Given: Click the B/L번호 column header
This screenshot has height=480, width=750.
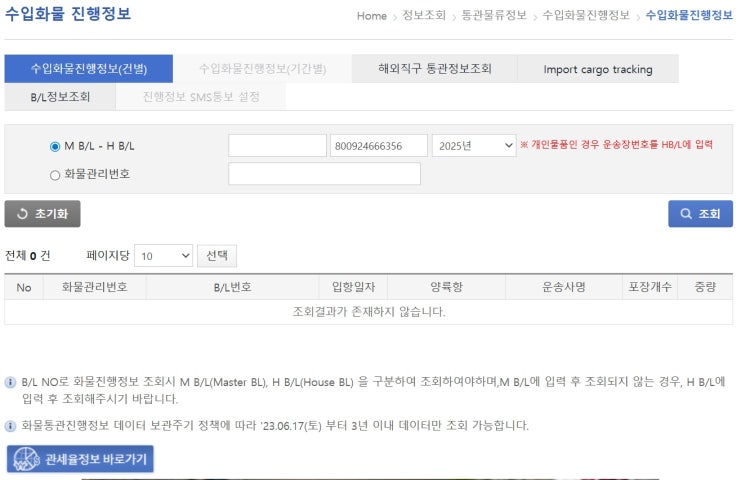Looking at the screenshot, I should pos(232,287).
